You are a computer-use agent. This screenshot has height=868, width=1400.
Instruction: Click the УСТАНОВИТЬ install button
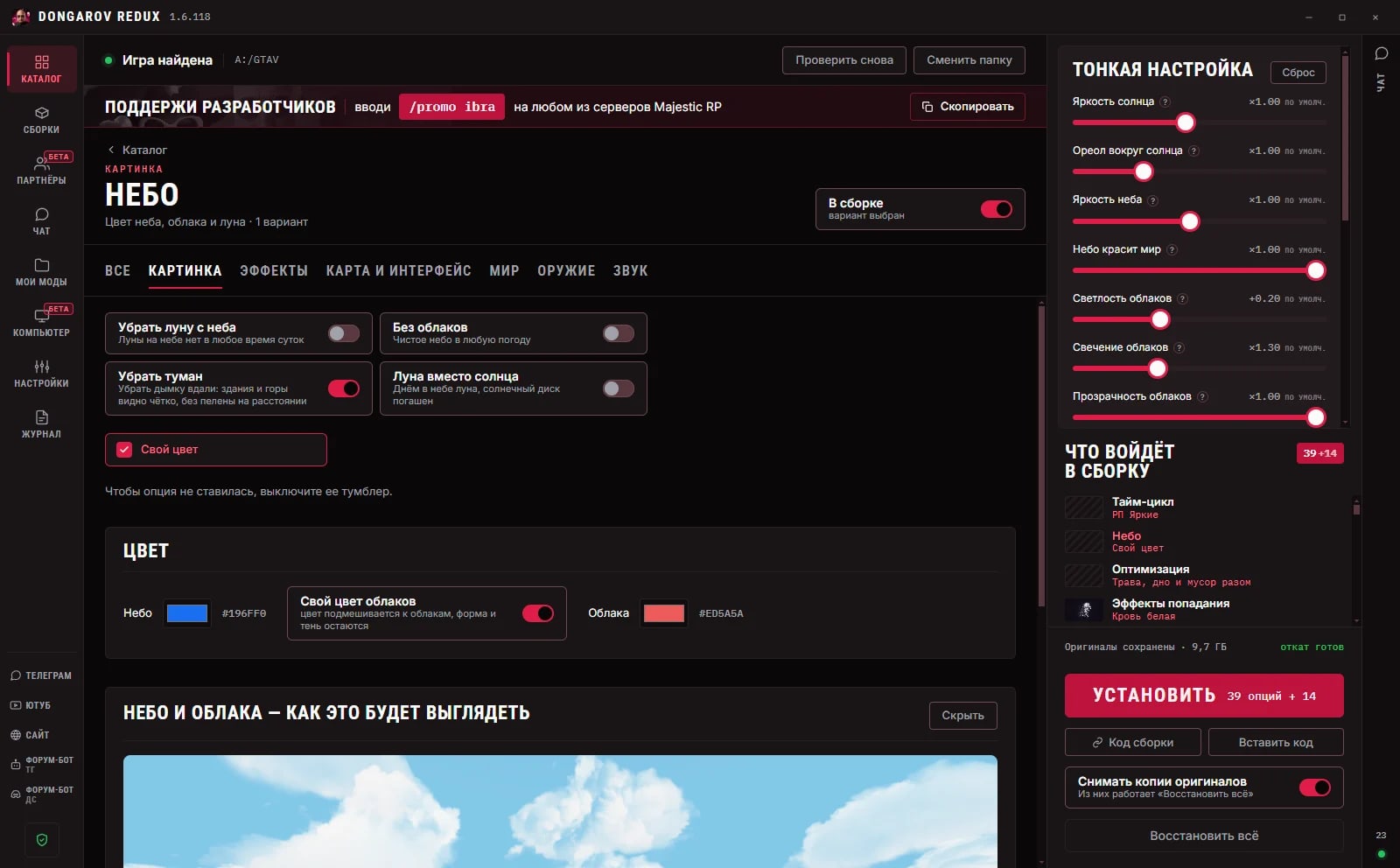click(x=1204, y=696)
